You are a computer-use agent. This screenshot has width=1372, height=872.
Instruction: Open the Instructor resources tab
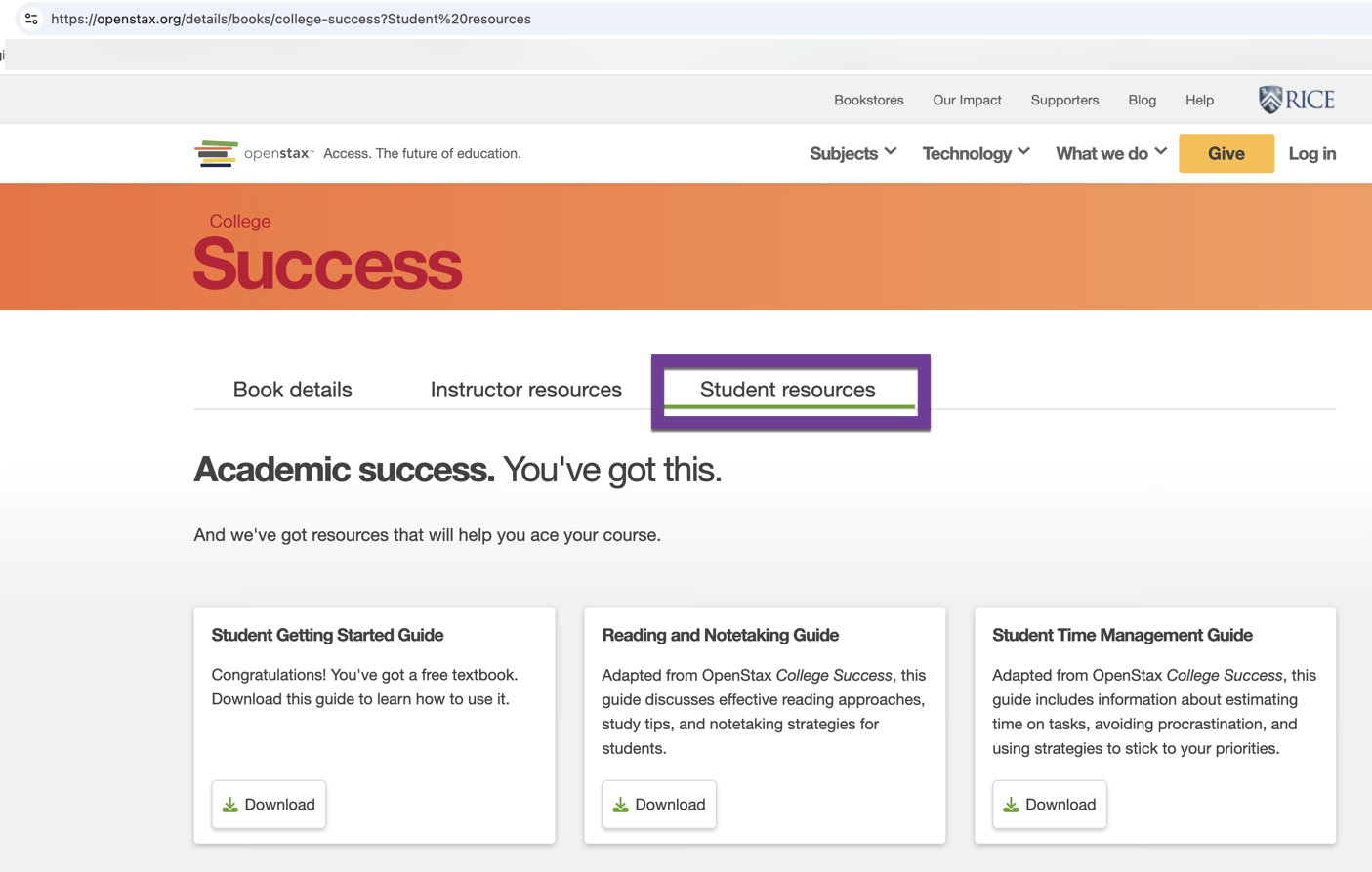click(x=525, y=389)
